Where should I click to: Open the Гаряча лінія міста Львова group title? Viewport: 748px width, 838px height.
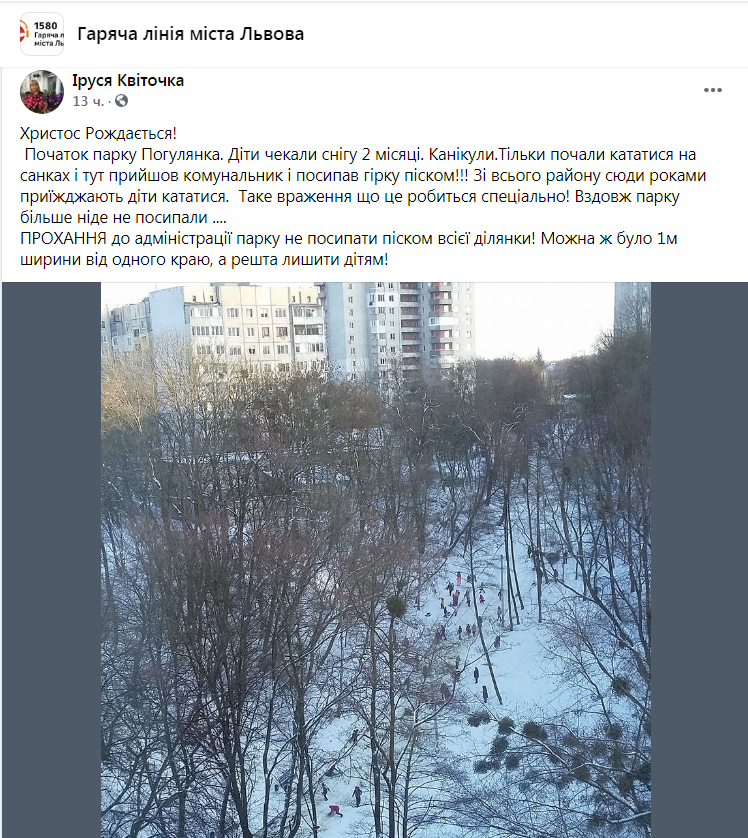point(191,34)
